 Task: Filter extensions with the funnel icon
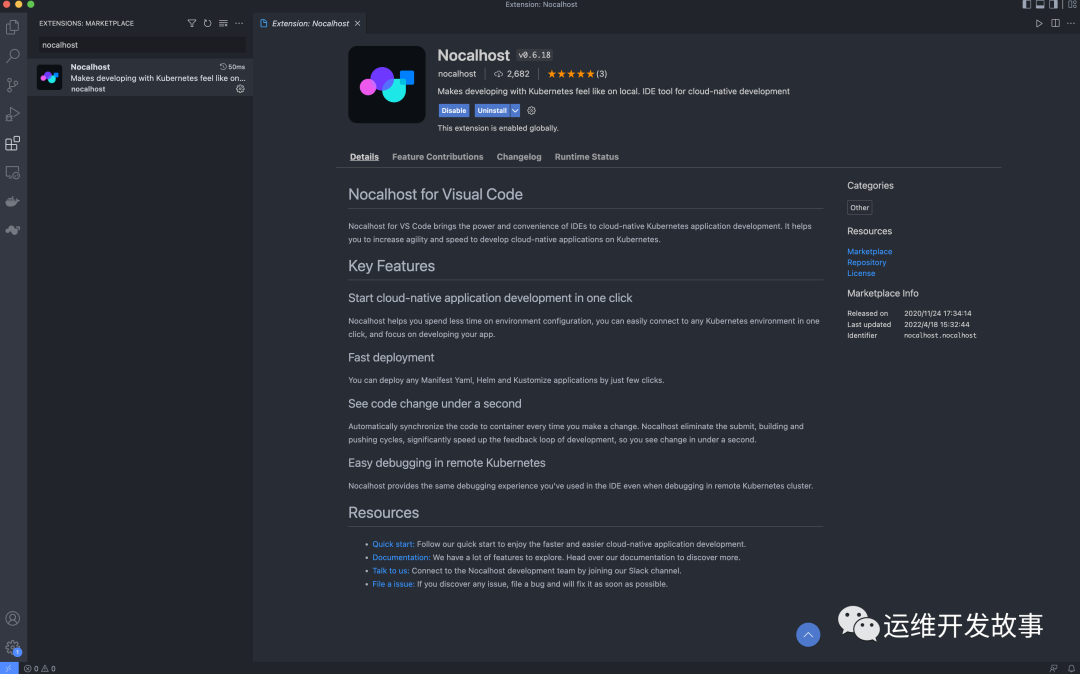coord(191,23)
